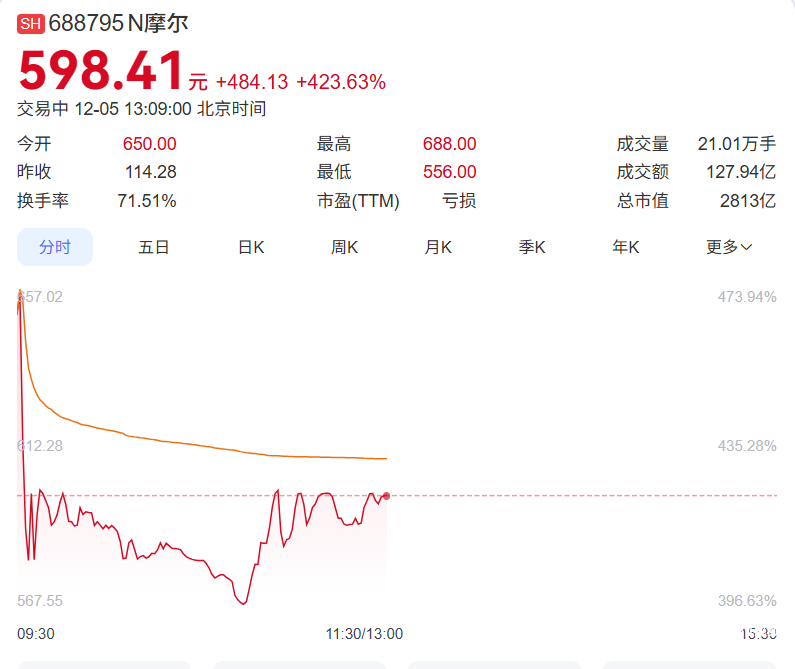Click the 今开 value 650.00
Viewport: 795px width, 669px height.
[x=149, y=144]
